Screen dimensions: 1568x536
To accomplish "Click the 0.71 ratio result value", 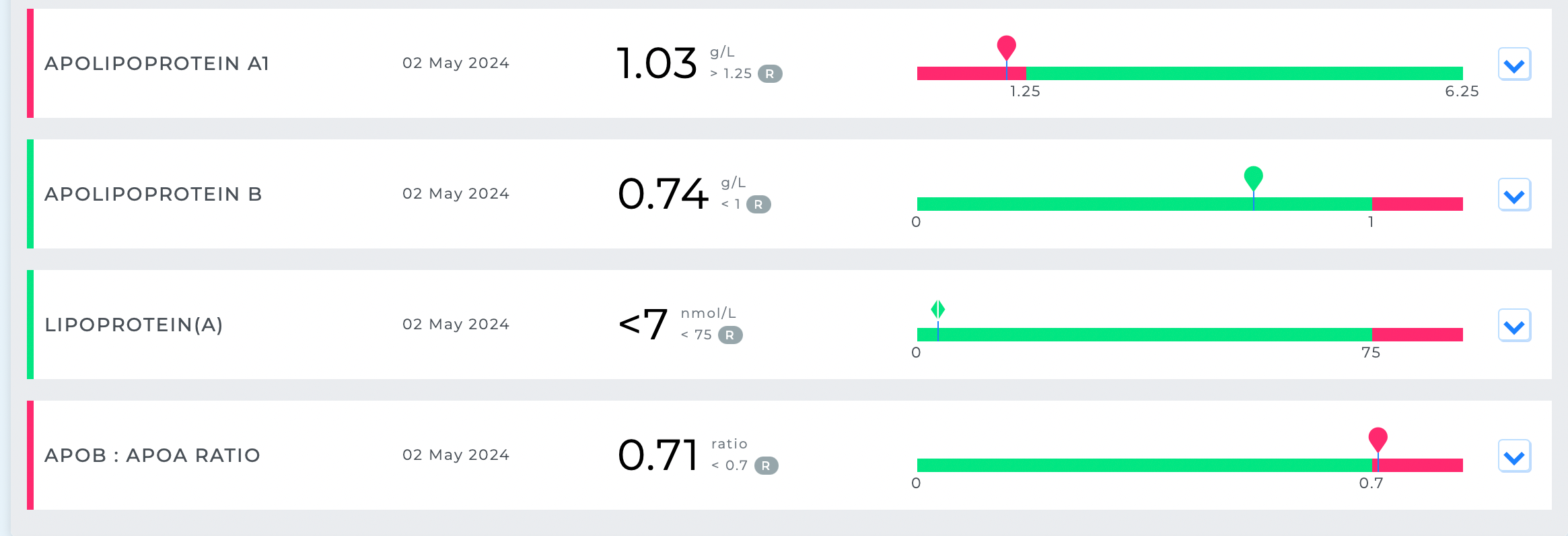I will (658, 455).
